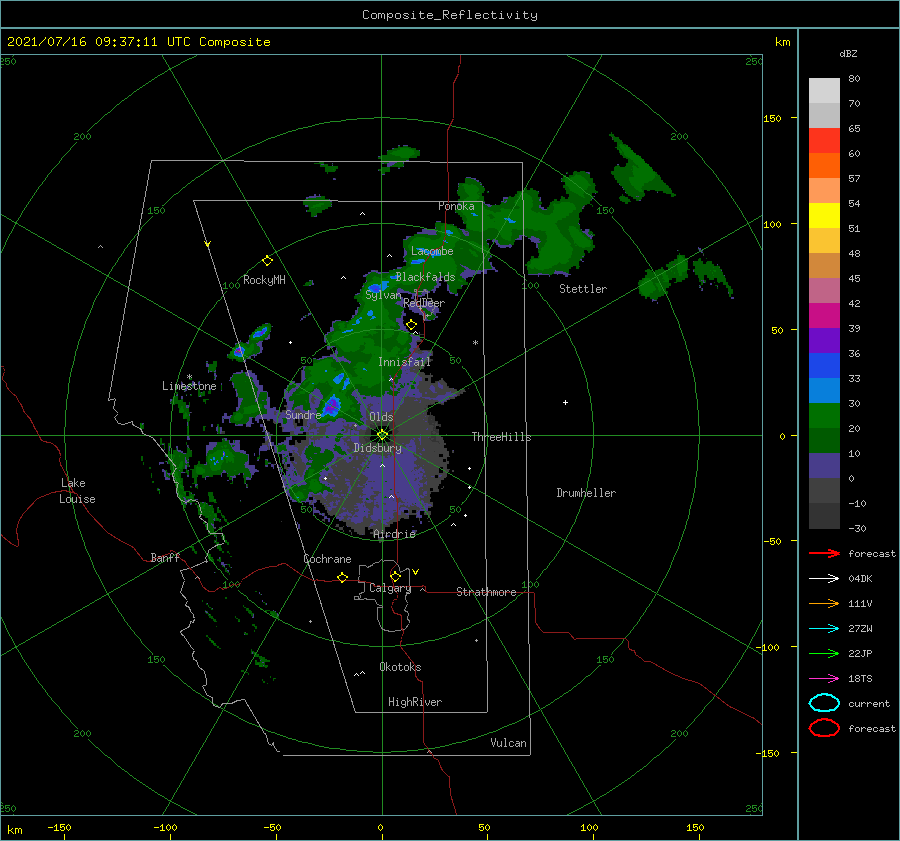This screenshot has width=900, height=841.
Task: Click the Sundre city label
Action: coord(303,414)
